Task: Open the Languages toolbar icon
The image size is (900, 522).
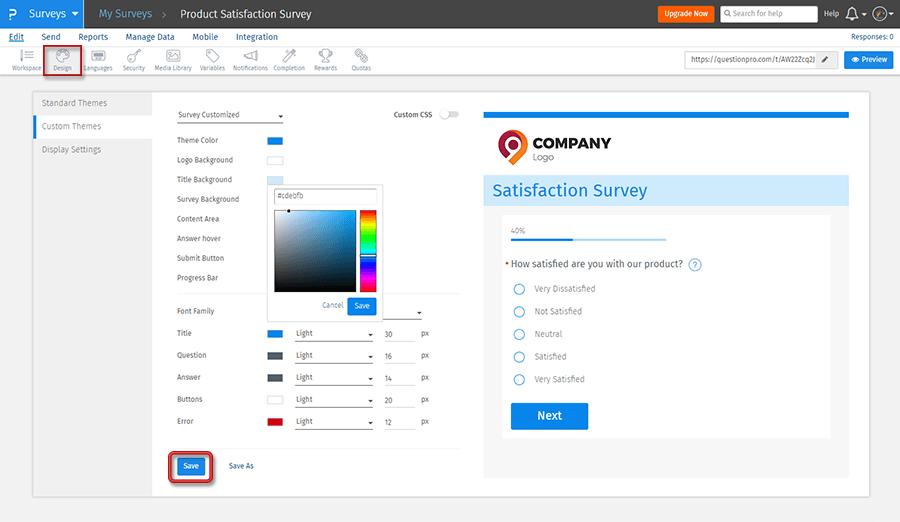Action: [98, 60]
